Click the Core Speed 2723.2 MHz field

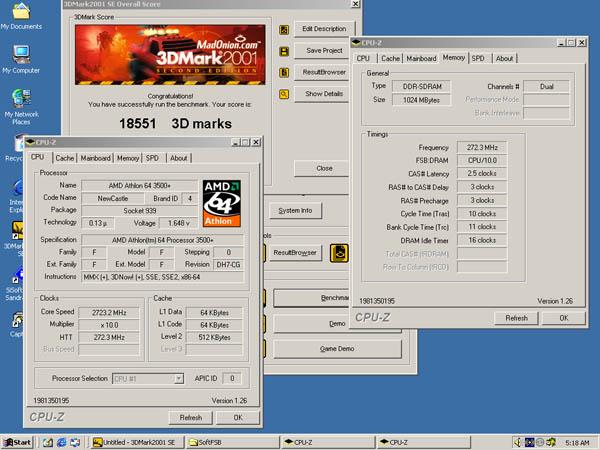(x=109, y=313)
